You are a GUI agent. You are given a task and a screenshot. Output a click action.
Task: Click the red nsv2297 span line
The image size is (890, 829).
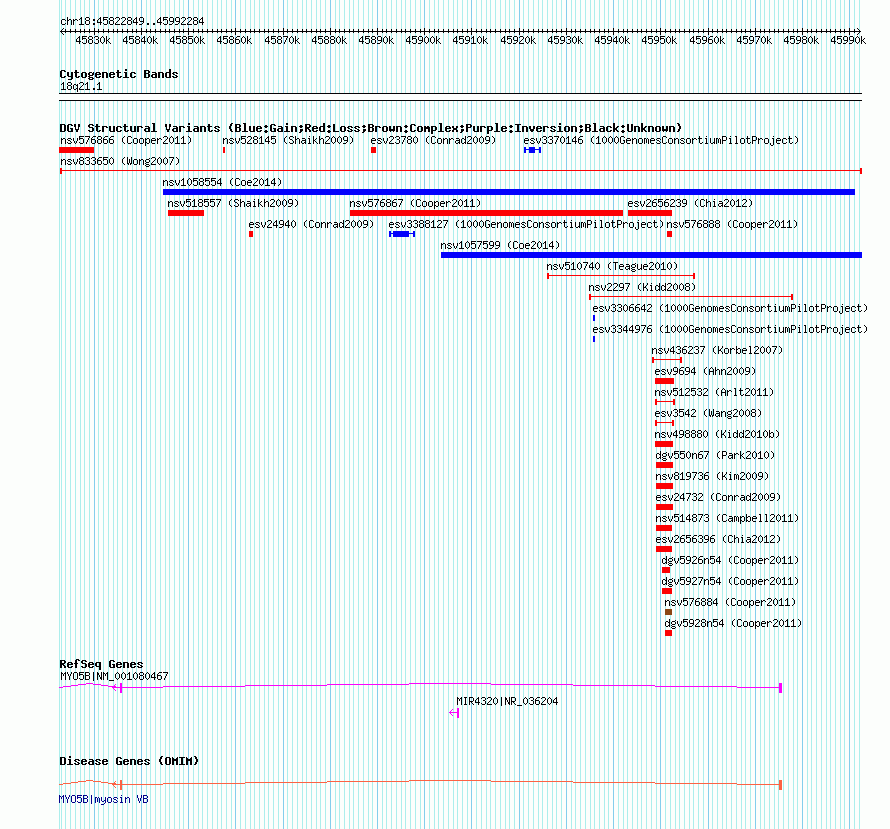coord(691,297)
